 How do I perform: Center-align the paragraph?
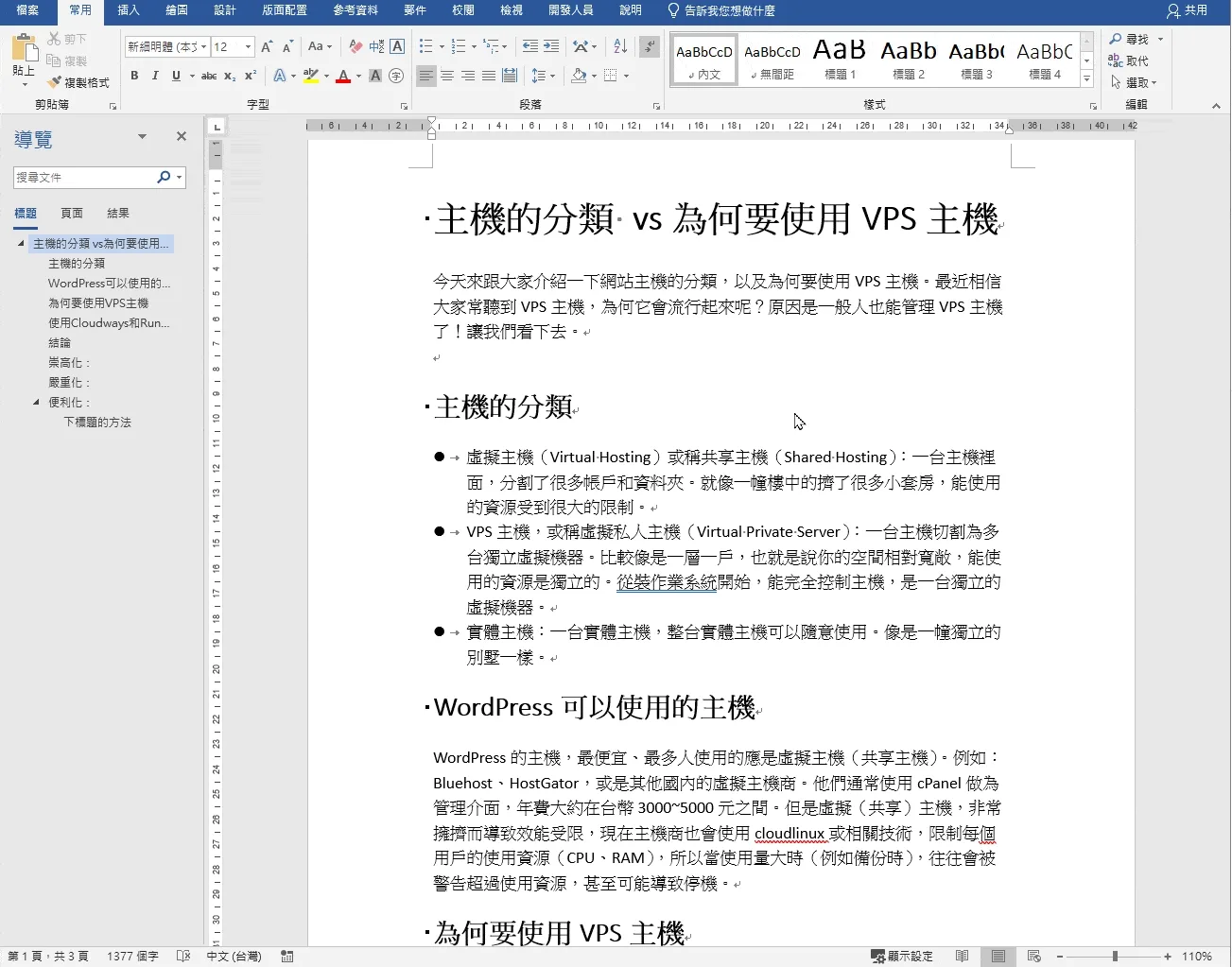(447, 76)
